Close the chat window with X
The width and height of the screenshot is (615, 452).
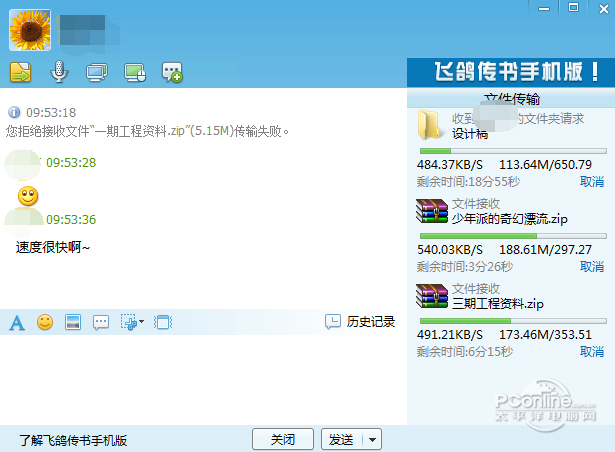pyautogui.click(x=604, y=9)
